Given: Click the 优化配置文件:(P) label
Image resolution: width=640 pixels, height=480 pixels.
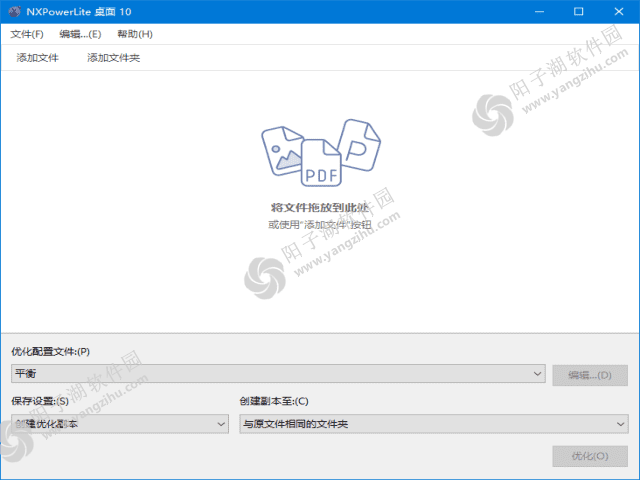Looking at the screenshot, I should tap(51, 351).
